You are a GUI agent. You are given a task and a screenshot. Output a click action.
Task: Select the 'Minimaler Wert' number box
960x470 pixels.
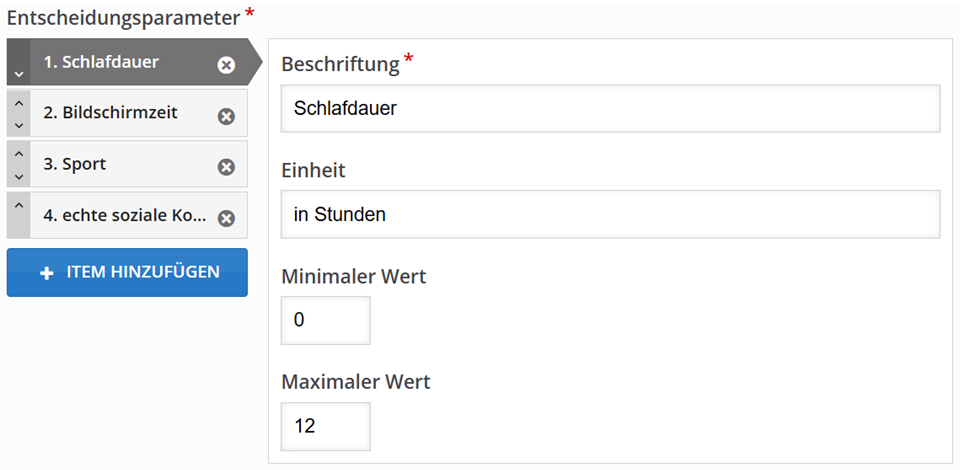[326, 320]
